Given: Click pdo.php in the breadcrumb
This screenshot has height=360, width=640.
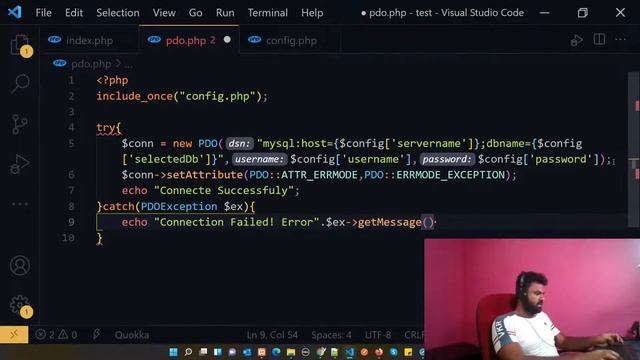Looking at the screenshot, I should (x=91, y=64).
